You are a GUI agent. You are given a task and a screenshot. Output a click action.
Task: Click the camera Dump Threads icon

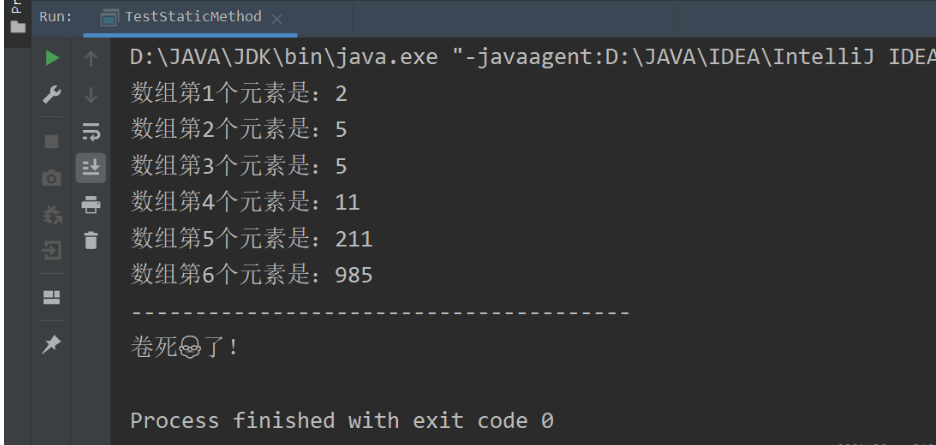[x=53, y=178]
